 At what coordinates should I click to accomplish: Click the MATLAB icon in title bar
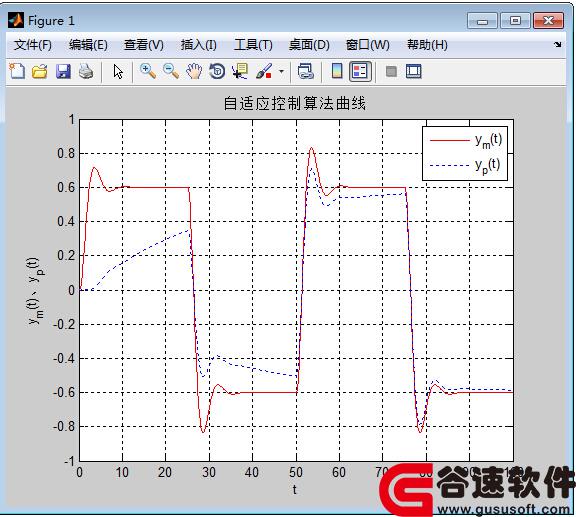[16, 20]
